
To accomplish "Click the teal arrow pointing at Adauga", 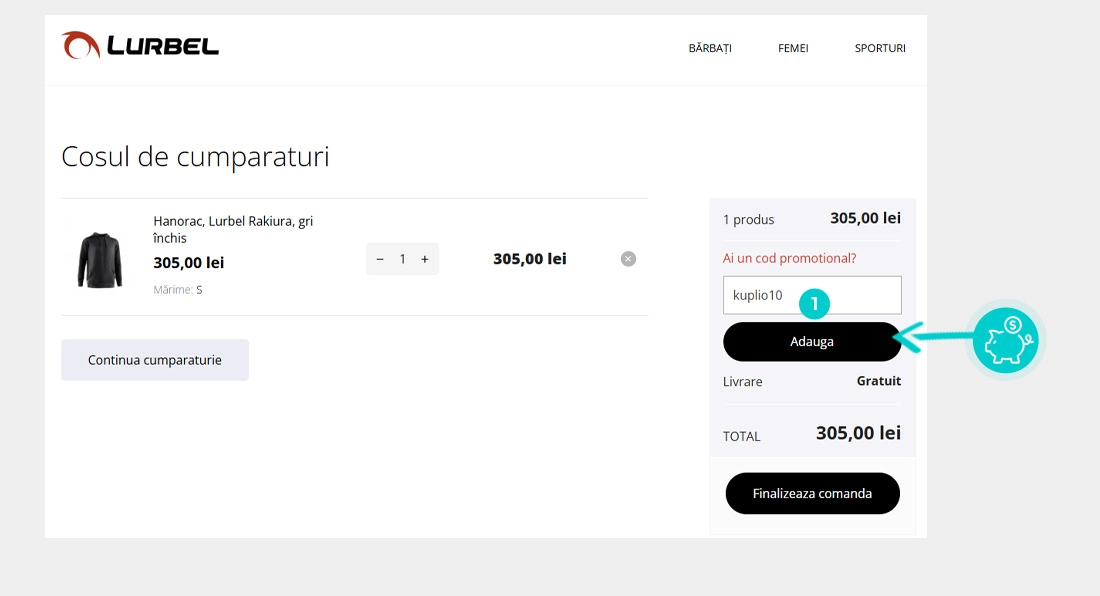I will (935, 340).
